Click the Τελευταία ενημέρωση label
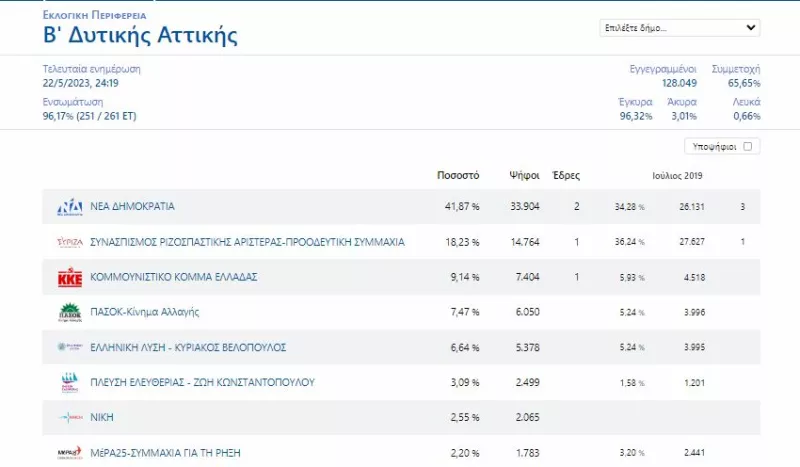The image size is (800, 467). [x=91, y=69]
